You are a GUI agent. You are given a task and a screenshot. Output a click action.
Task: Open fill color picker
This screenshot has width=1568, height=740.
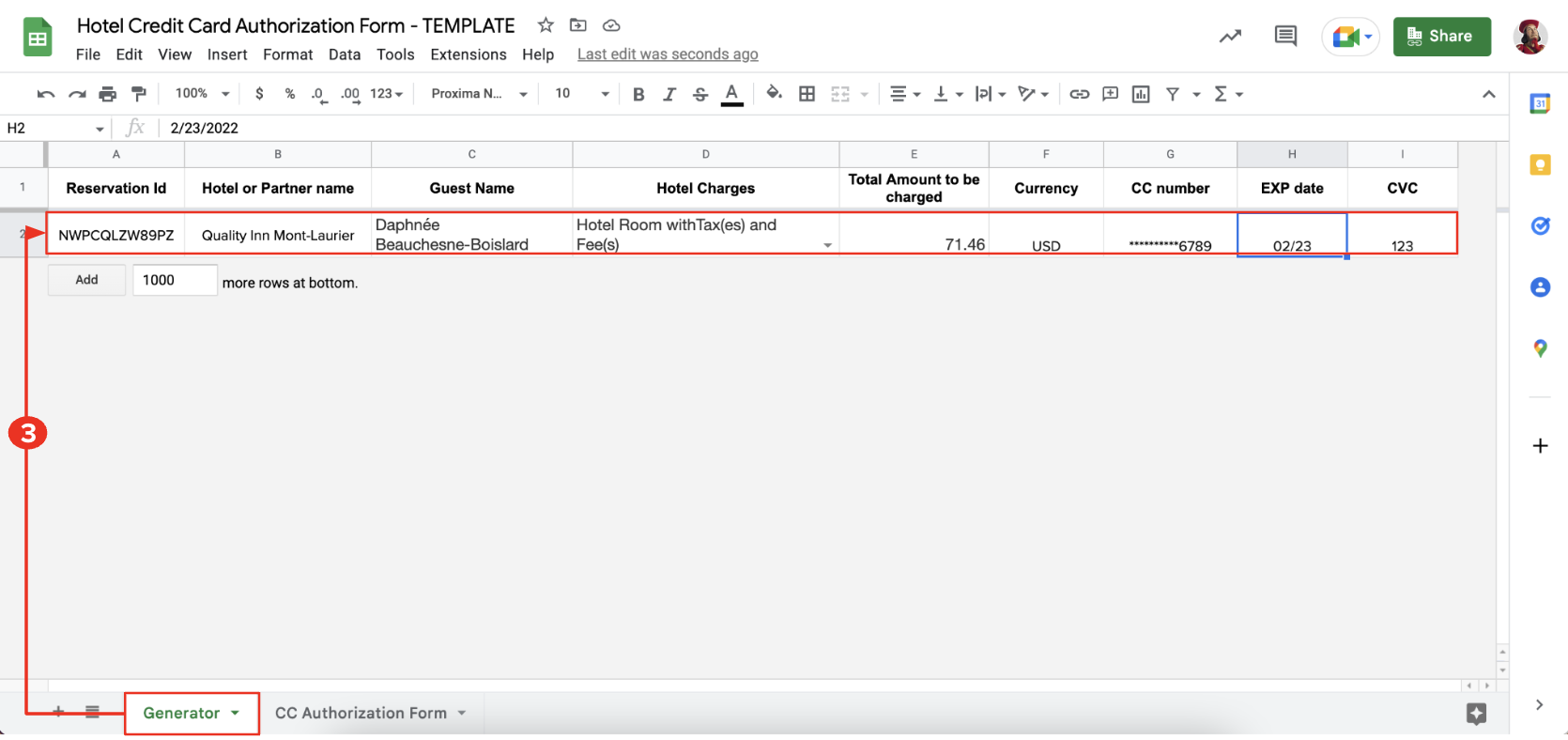[774, 93]
